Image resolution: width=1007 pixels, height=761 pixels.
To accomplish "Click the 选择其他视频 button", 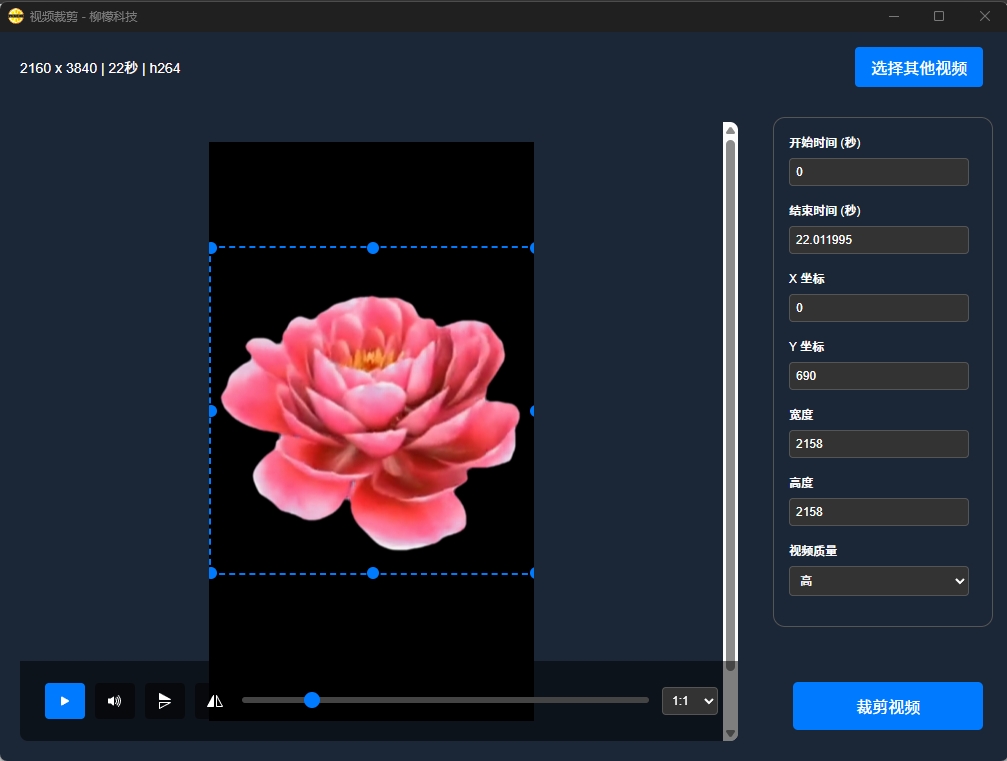I will pos(918,68).
